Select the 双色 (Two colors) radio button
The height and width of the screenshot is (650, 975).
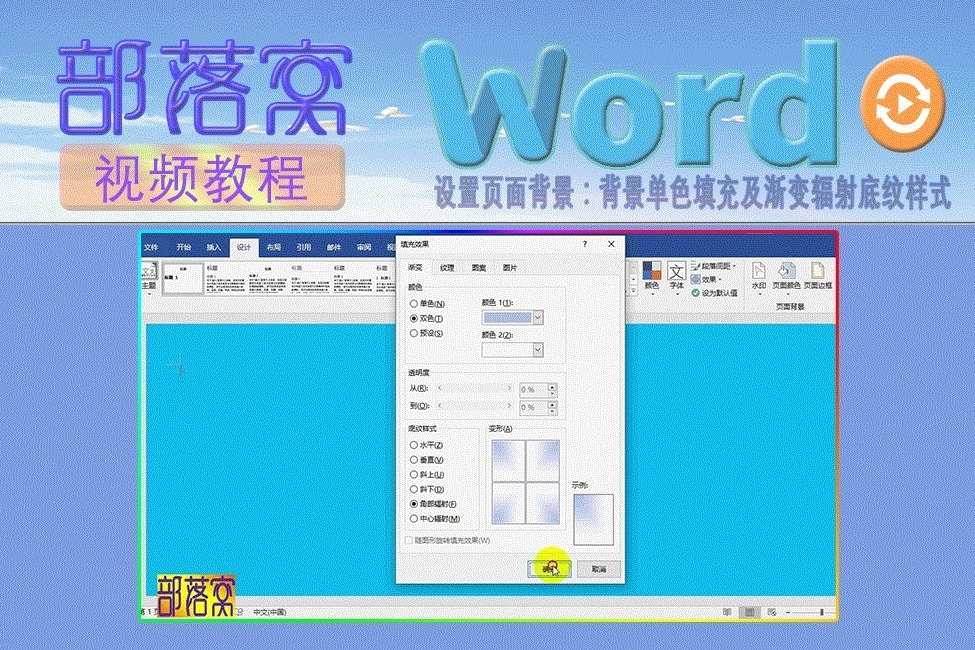click(x=413, y=318)
